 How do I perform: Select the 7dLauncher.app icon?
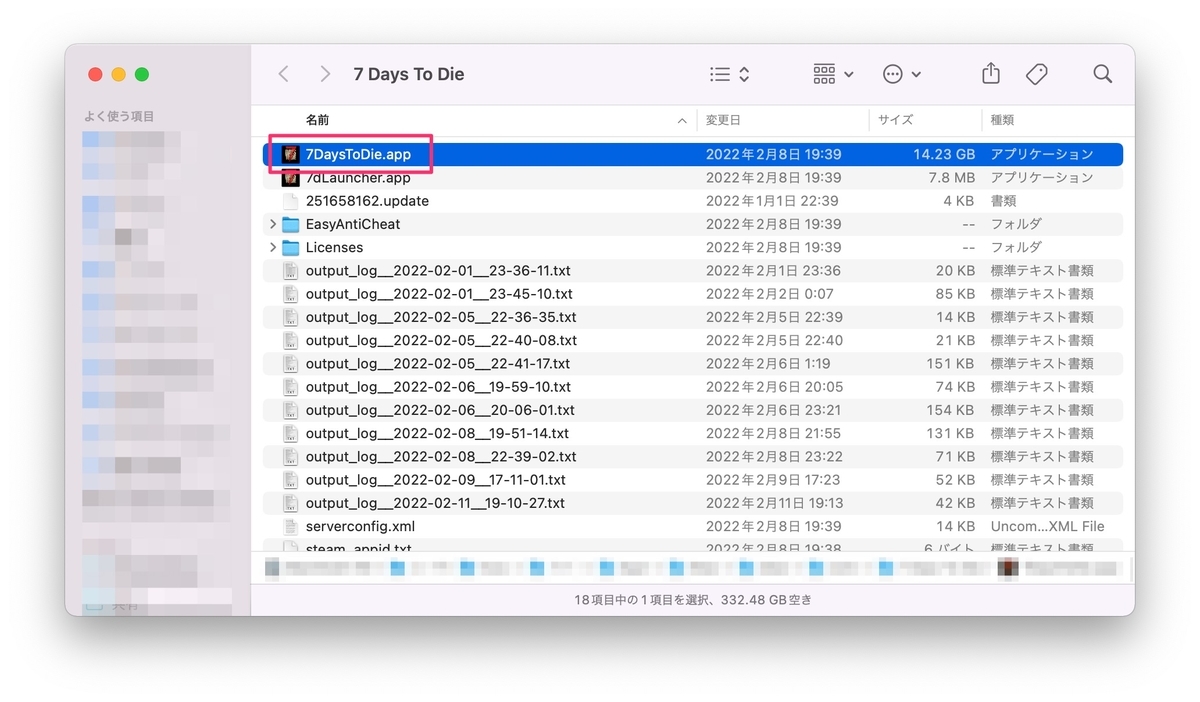coord(291,178)
